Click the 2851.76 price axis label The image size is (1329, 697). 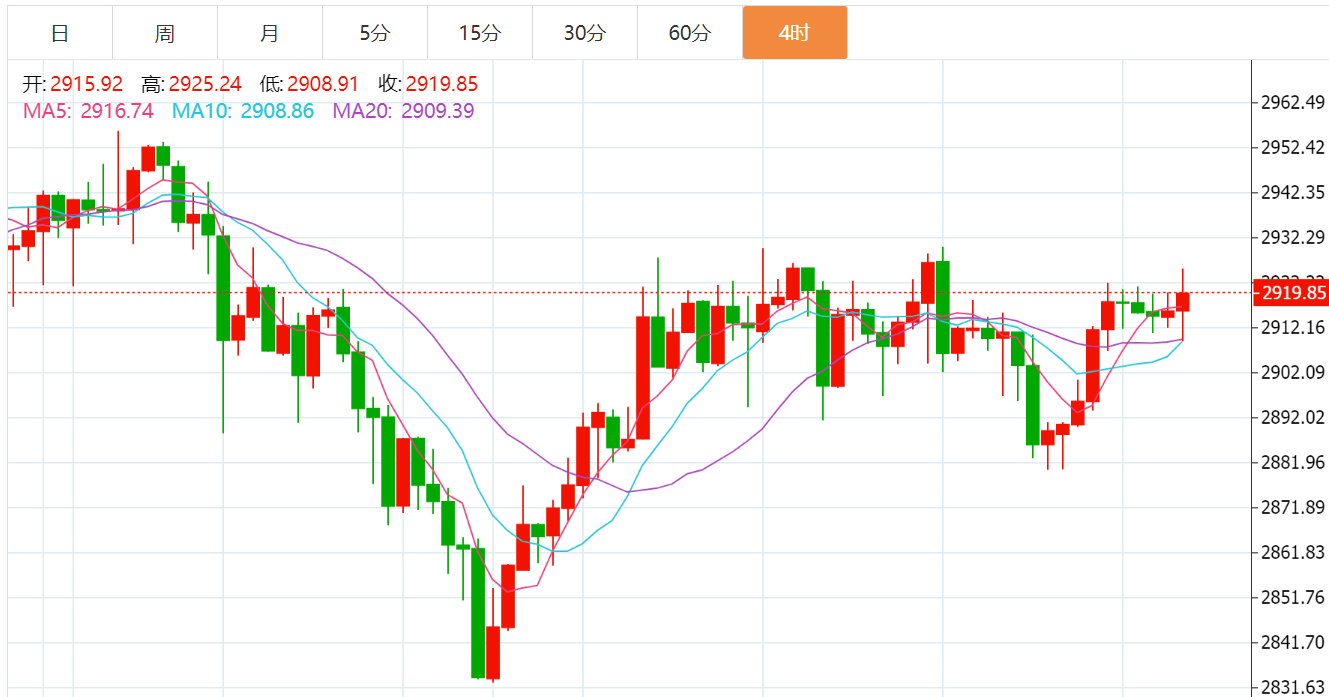point(1294,598)
